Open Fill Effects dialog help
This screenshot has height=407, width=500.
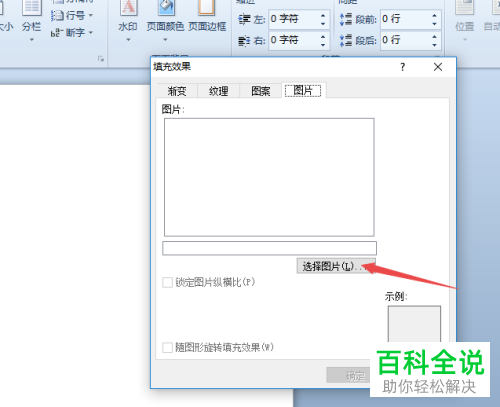tap(403, 67)
